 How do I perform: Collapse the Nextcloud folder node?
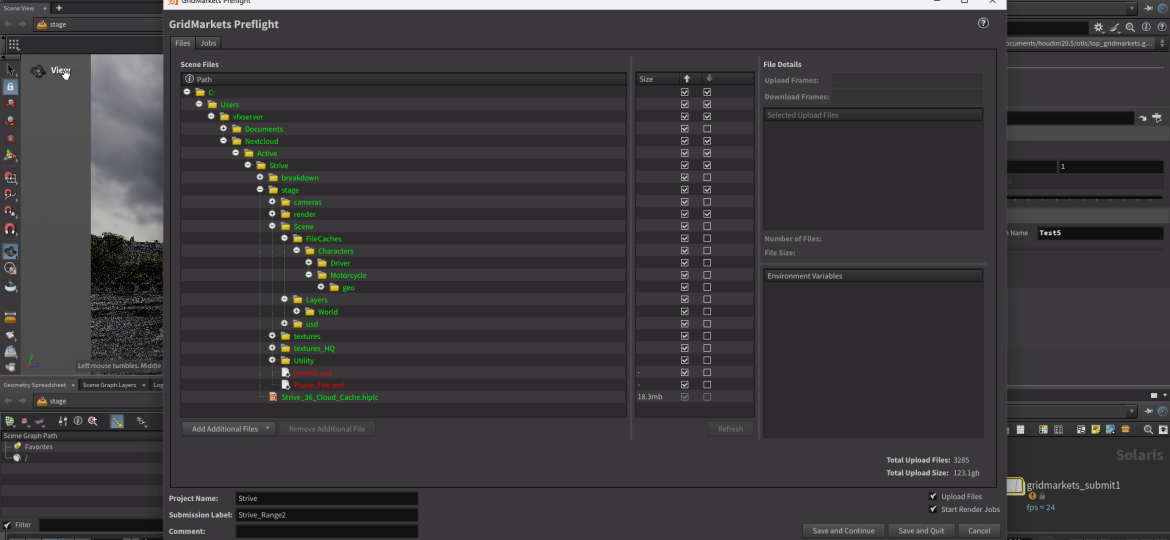click(x=223, y=141)
